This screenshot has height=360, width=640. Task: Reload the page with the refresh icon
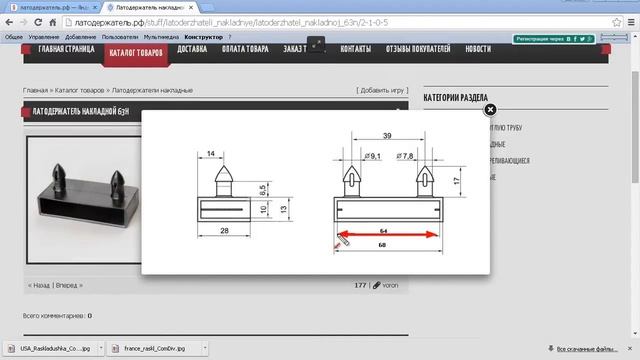(38, 22)
